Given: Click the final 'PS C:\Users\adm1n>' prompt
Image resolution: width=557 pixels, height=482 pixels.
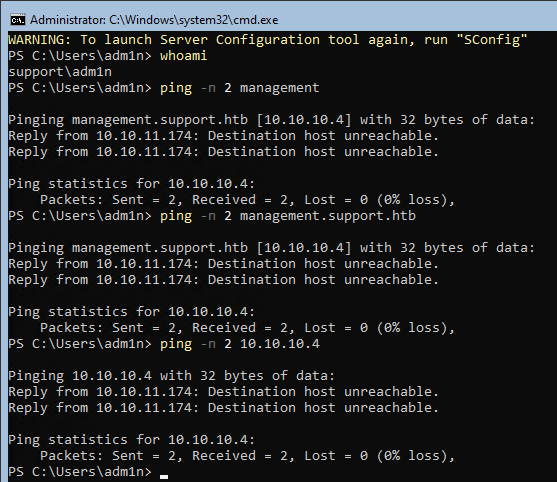Looking at the screenshot, I should pos(80,472).
